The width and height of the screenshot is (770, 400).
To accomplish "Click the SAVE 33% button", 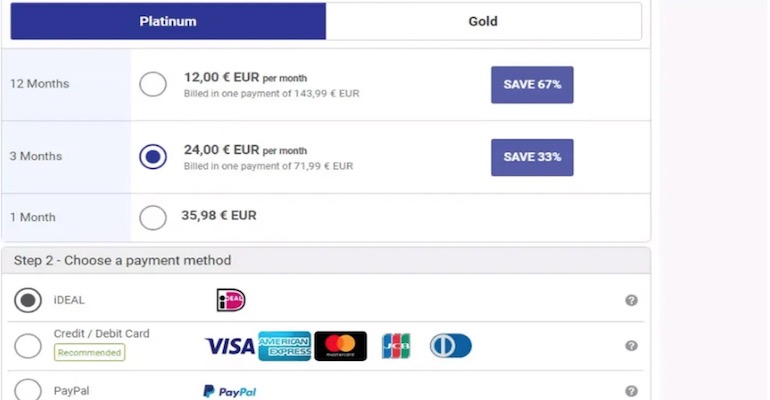I will tap(532, 157).
